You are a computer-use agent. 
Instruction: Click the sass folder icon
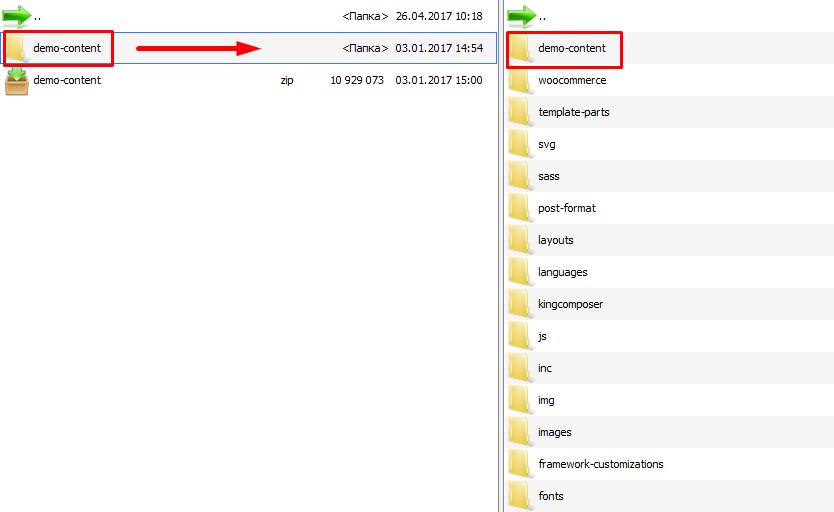pyautogui.click(x=519, y=176)
